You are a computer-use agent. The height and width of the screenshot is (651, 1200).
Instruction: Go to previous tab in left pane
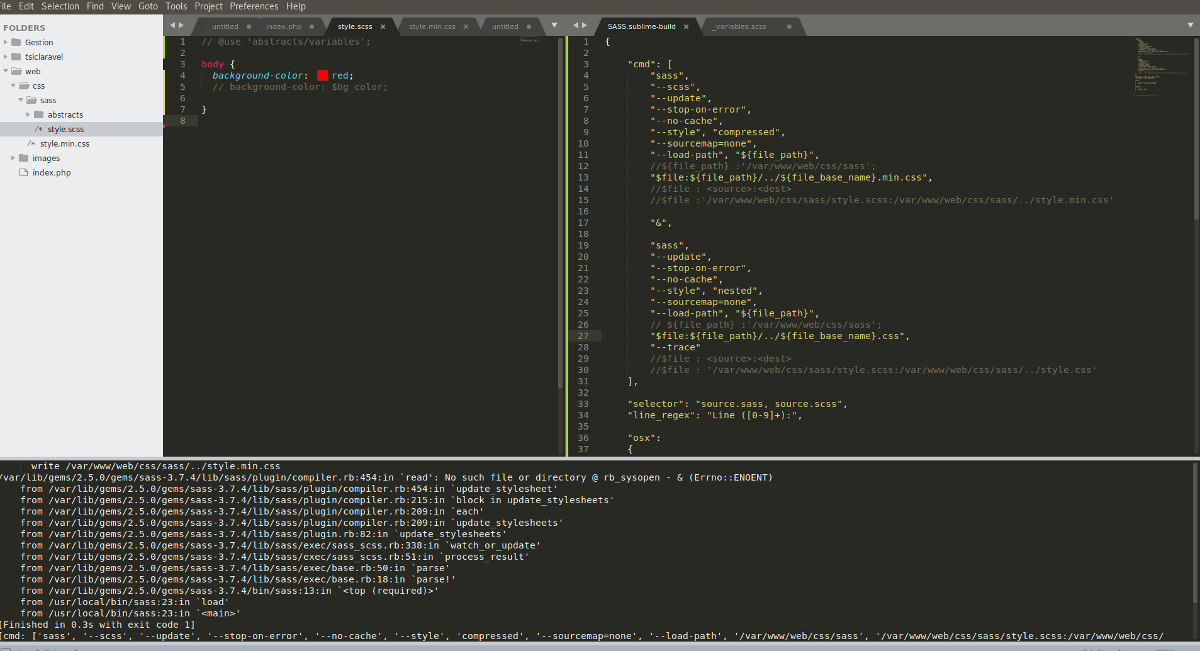coord(171,24)
